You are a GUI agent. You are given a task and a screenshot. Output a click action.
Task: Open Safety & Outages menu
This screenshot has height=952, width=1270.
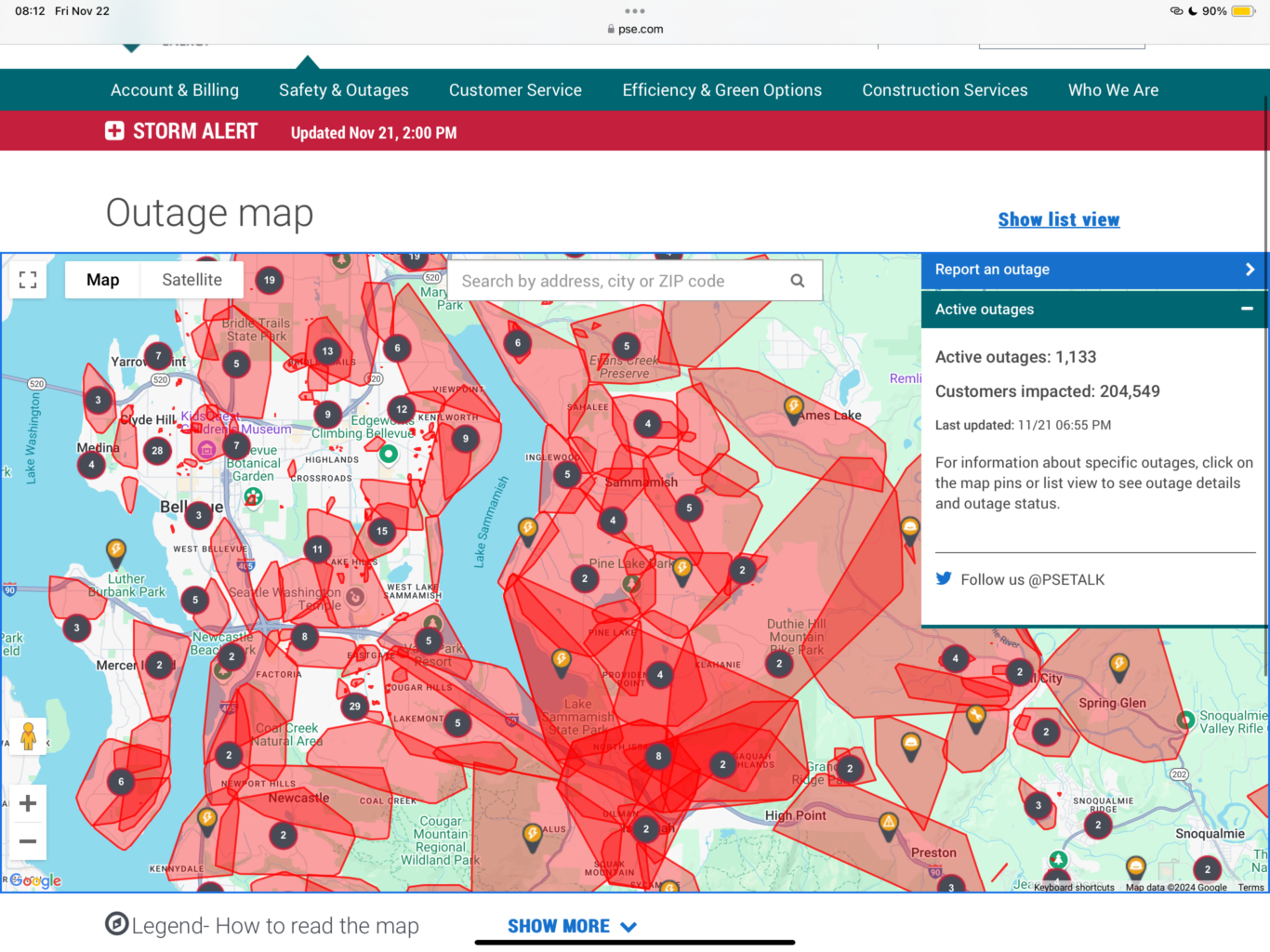tap(343, 90)
